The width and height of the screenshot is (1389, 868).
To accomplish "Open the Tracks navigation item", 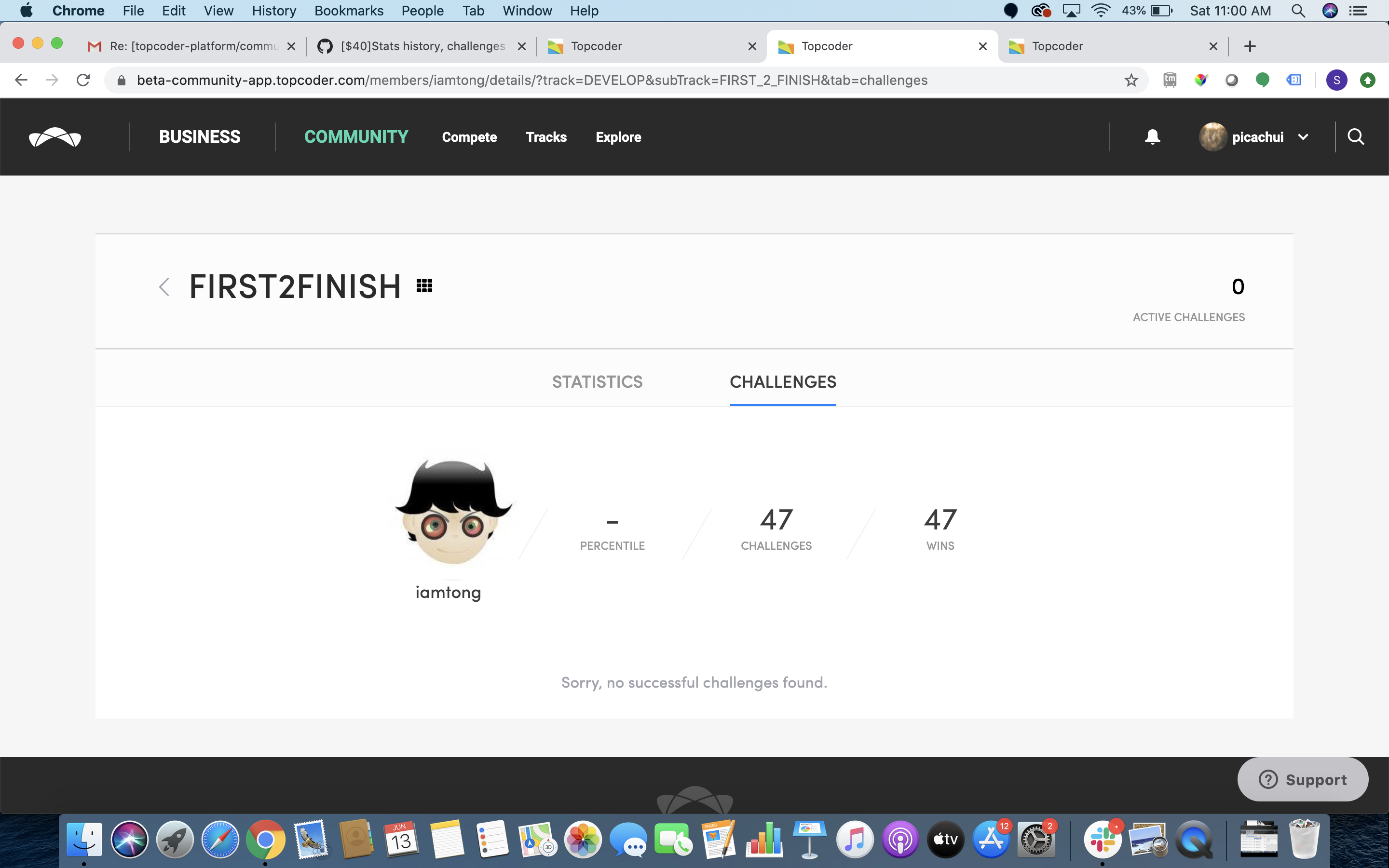I will click(546, 137).
